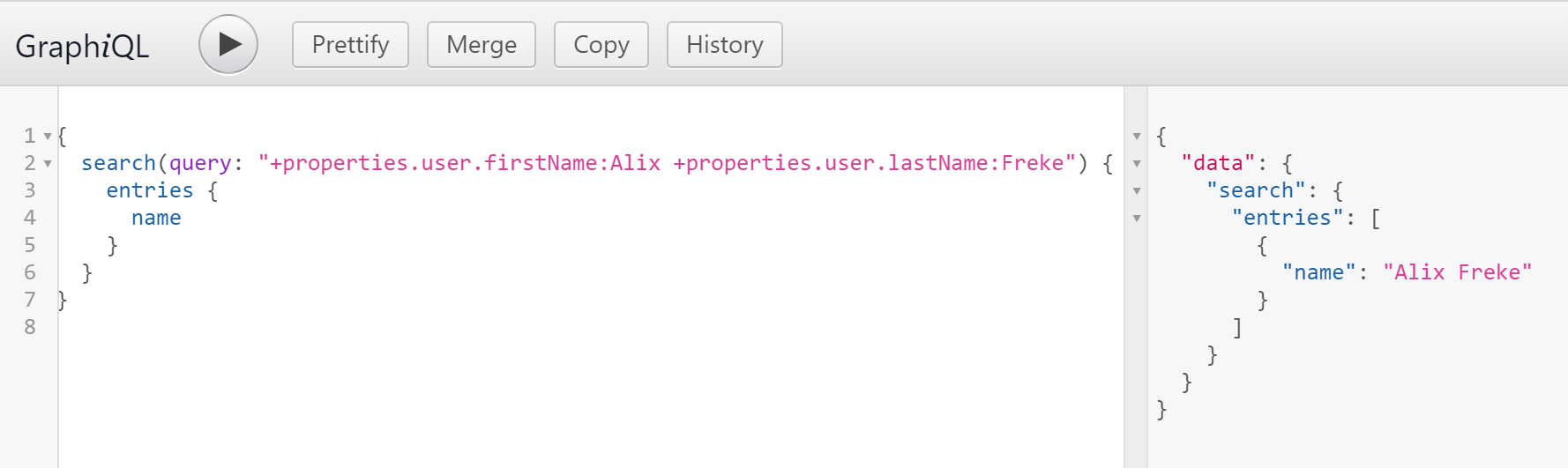Click the entries field in query editor
The width and height of the screenshot is (1568, 468).
click(x=149, y=190)
